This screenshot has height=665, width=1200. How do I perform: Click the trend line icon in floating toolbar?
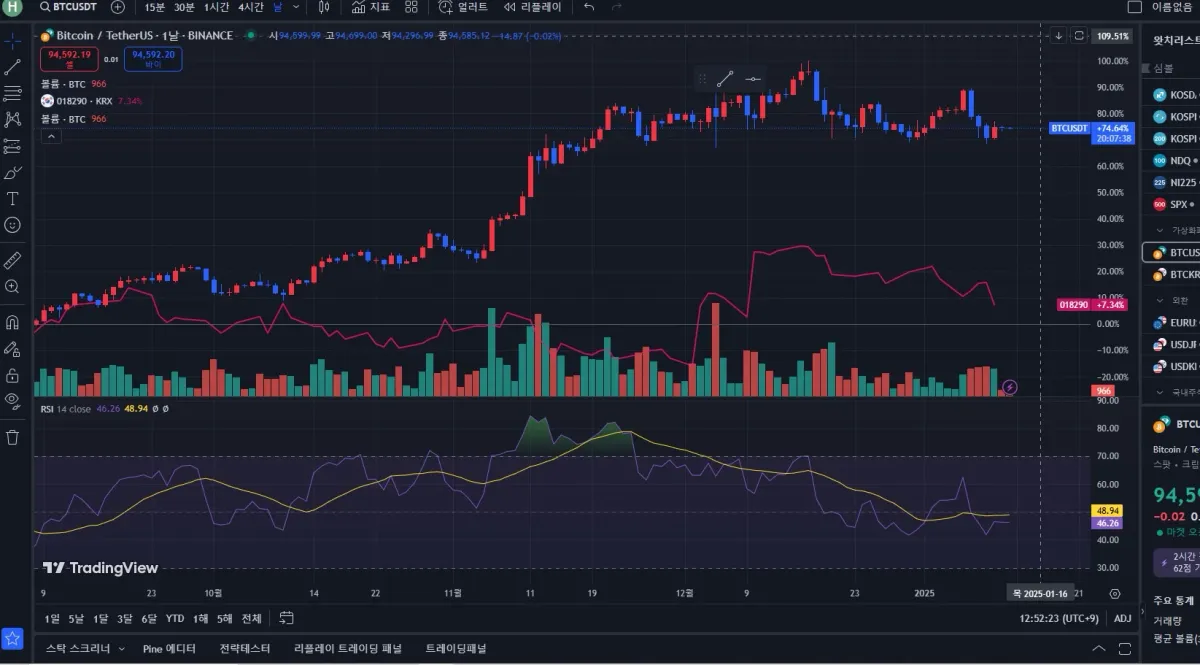[725, 79]
